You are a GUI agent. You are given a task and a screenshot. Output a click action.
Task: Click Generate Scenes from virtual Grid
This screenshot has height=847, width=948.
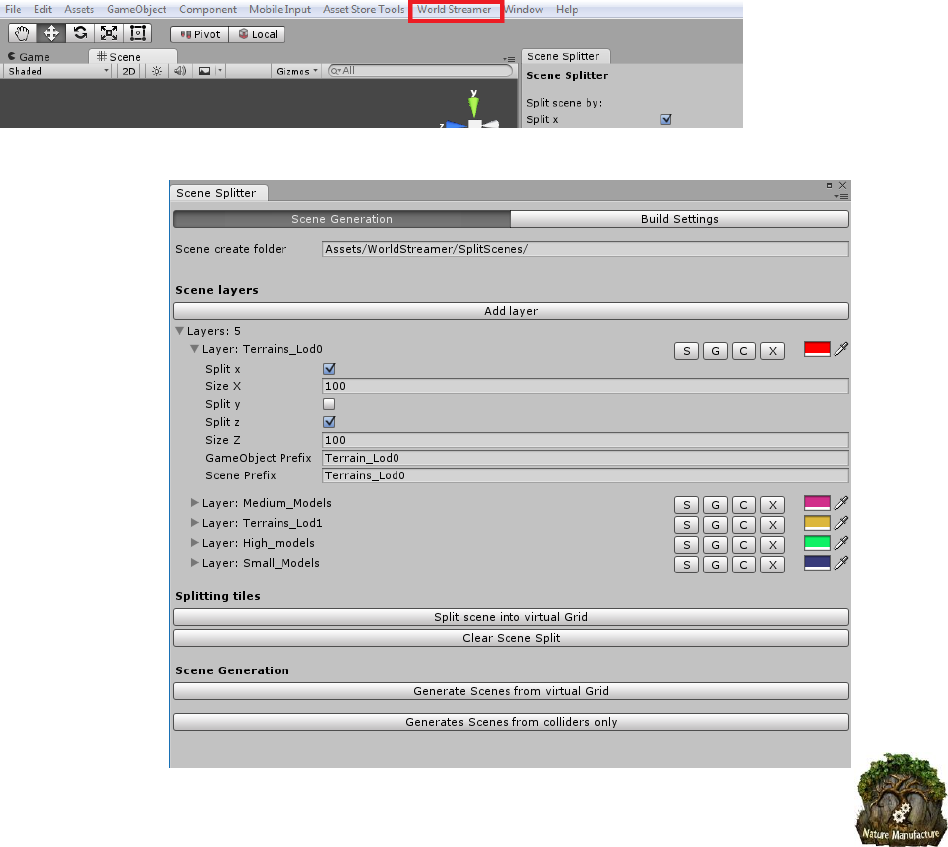coord(511,691)
